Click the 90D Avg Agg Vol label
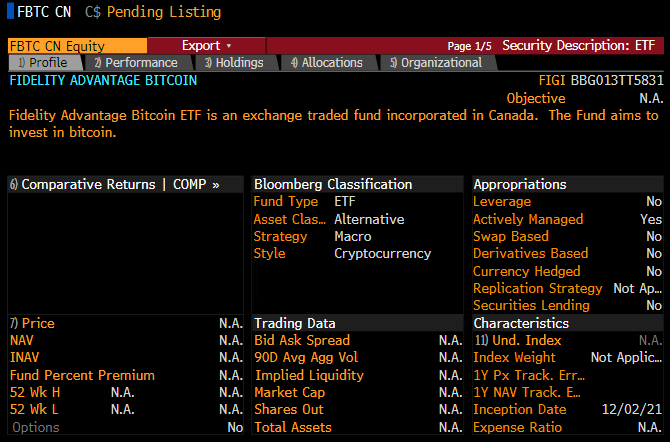670x442 pixels. point(306,357)
